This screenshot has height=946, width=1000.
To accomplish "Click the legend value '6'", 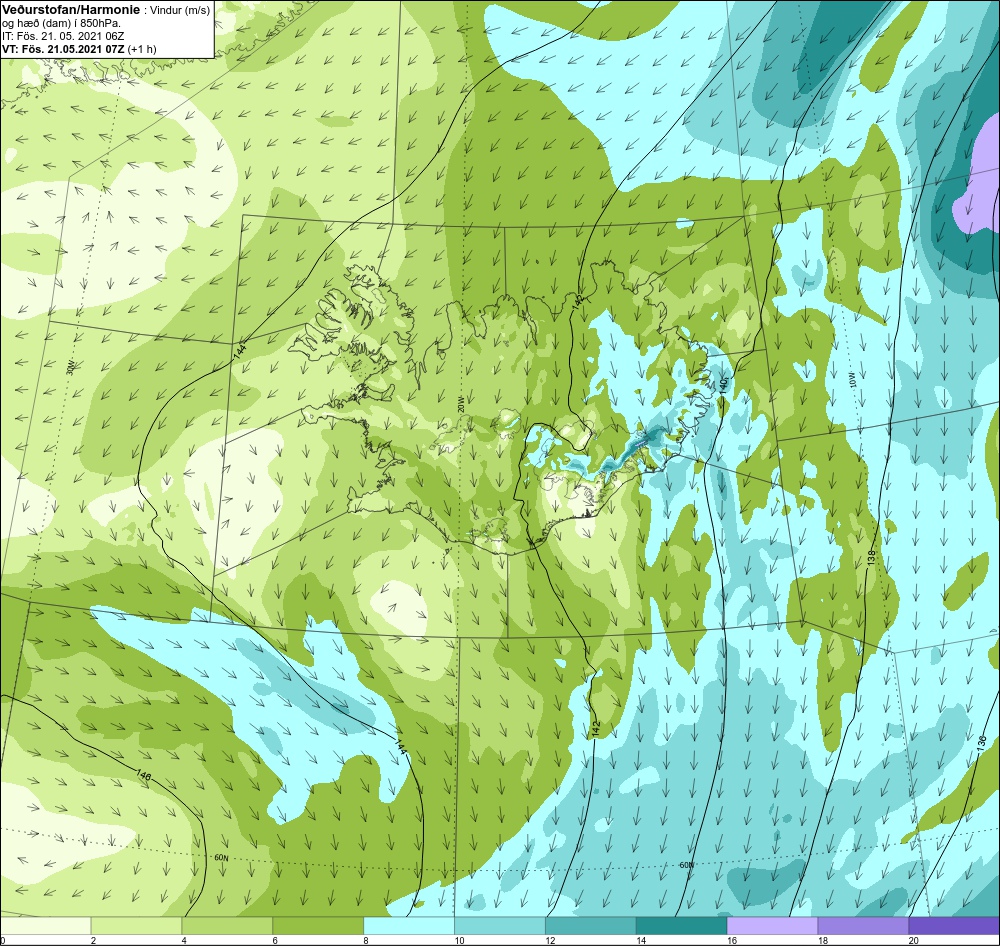I will click(276, 940).
